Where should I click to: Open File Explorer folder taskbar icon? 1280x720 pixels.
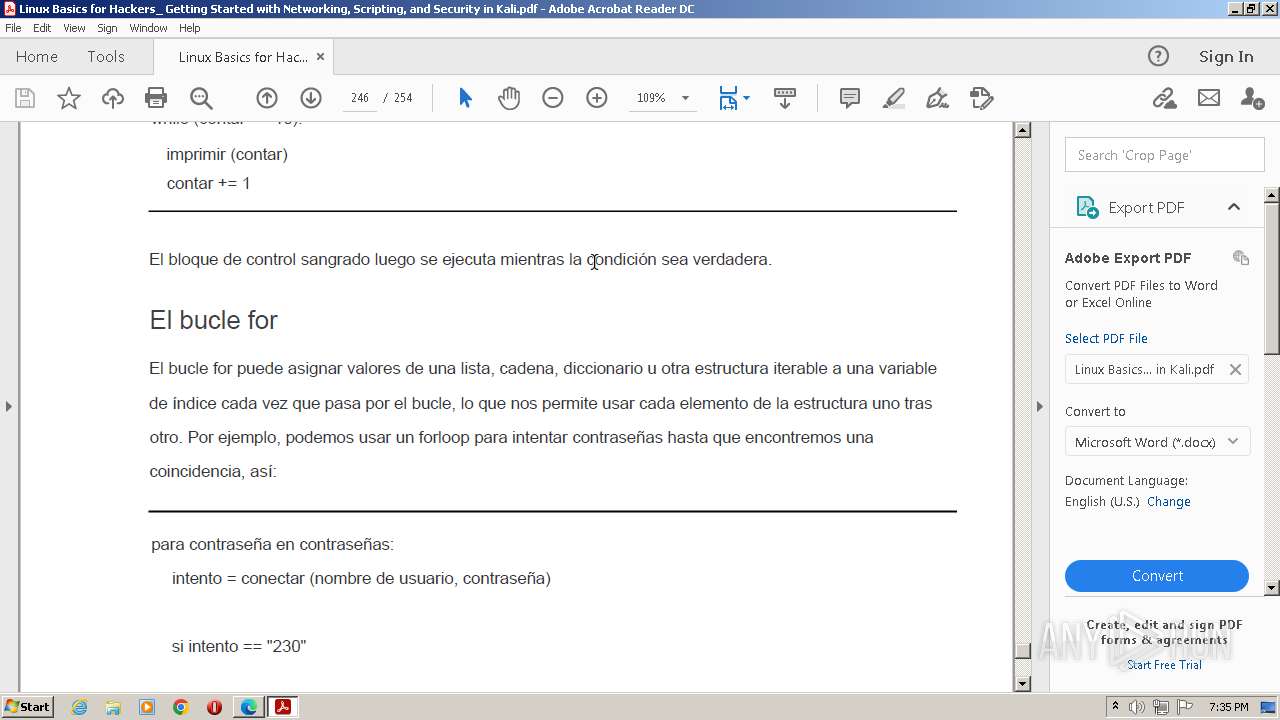point(113,707)
